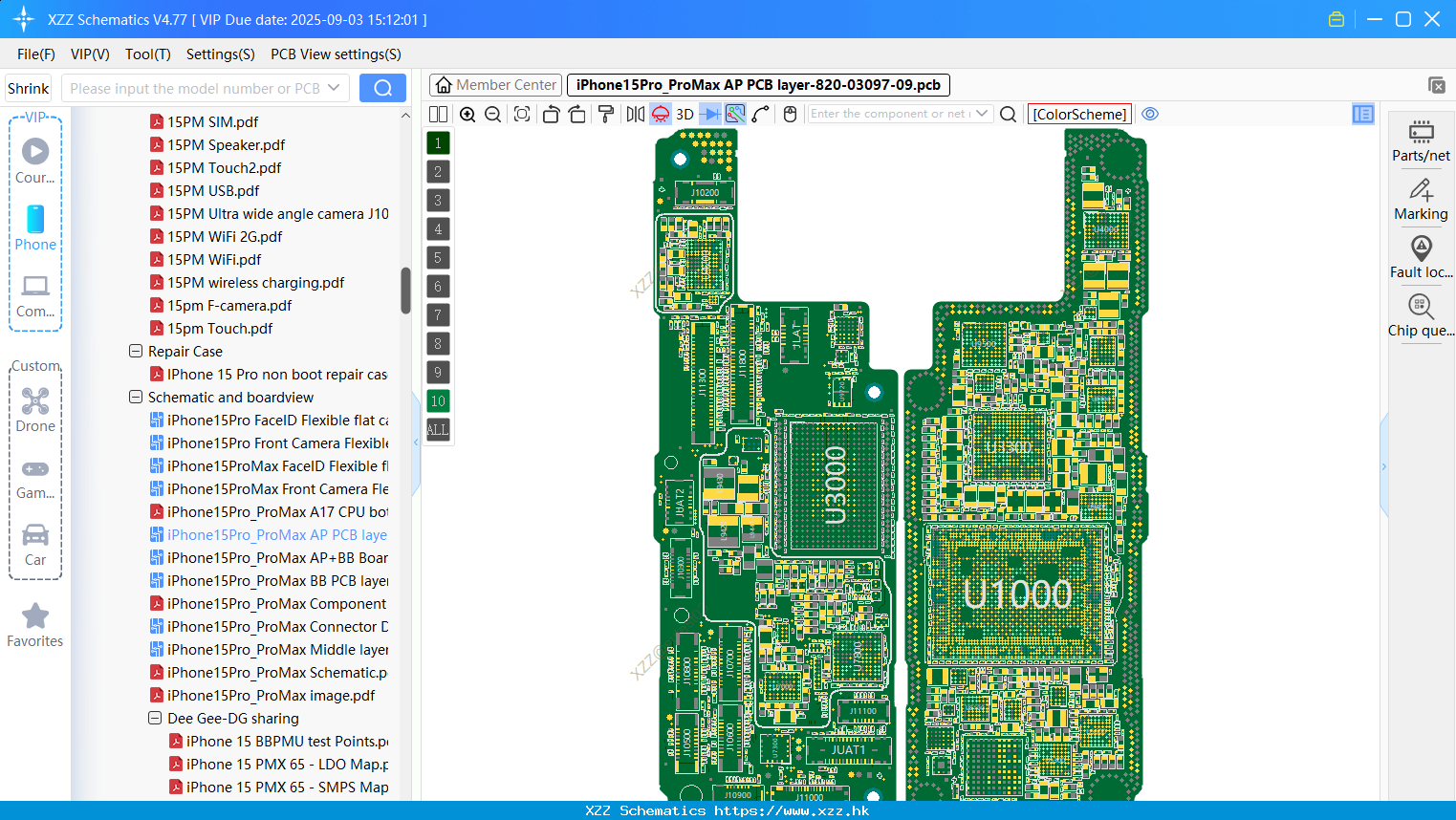Open the model number dropdown arrow
This screenshot has height=820, width=1456.
334,88
